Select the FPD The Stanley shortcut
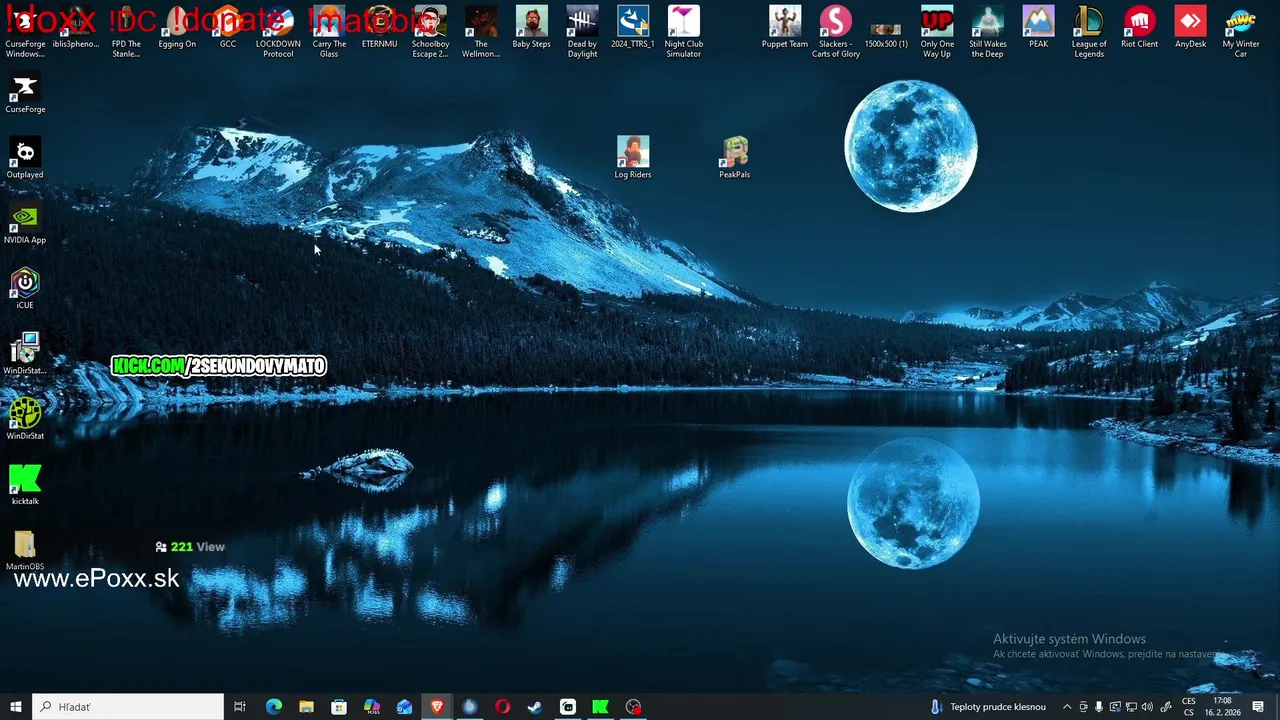1280x720 pixels. point(126,32)
